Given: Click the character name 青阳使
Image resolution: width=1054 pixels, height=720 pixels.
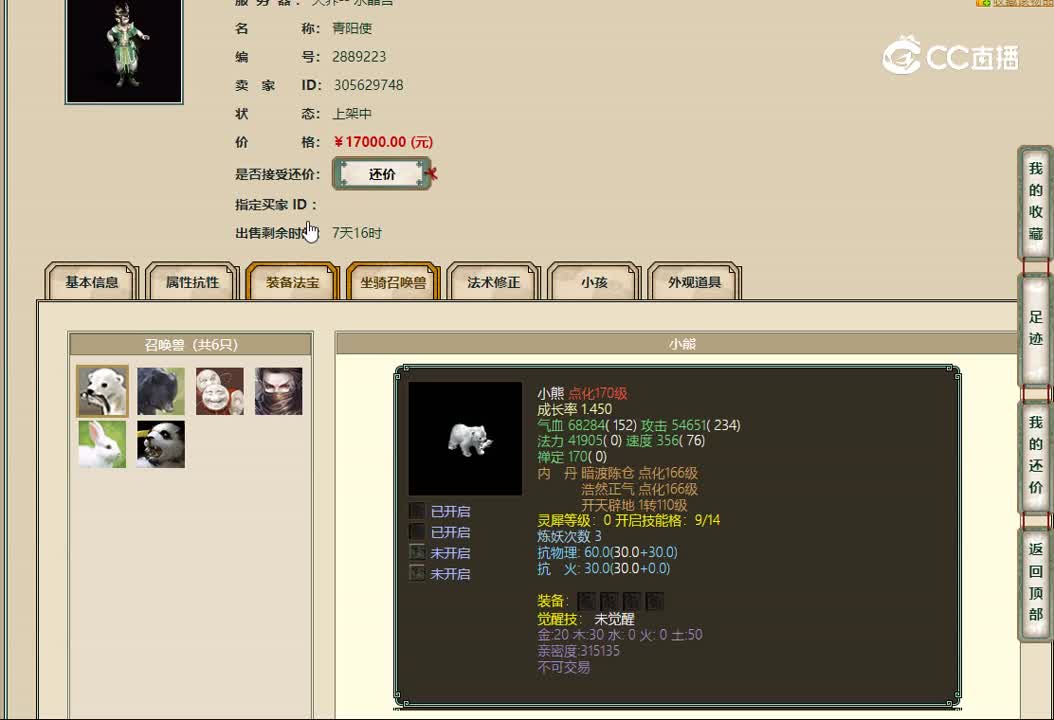Looking at the screenshot, I should point(352,28).
